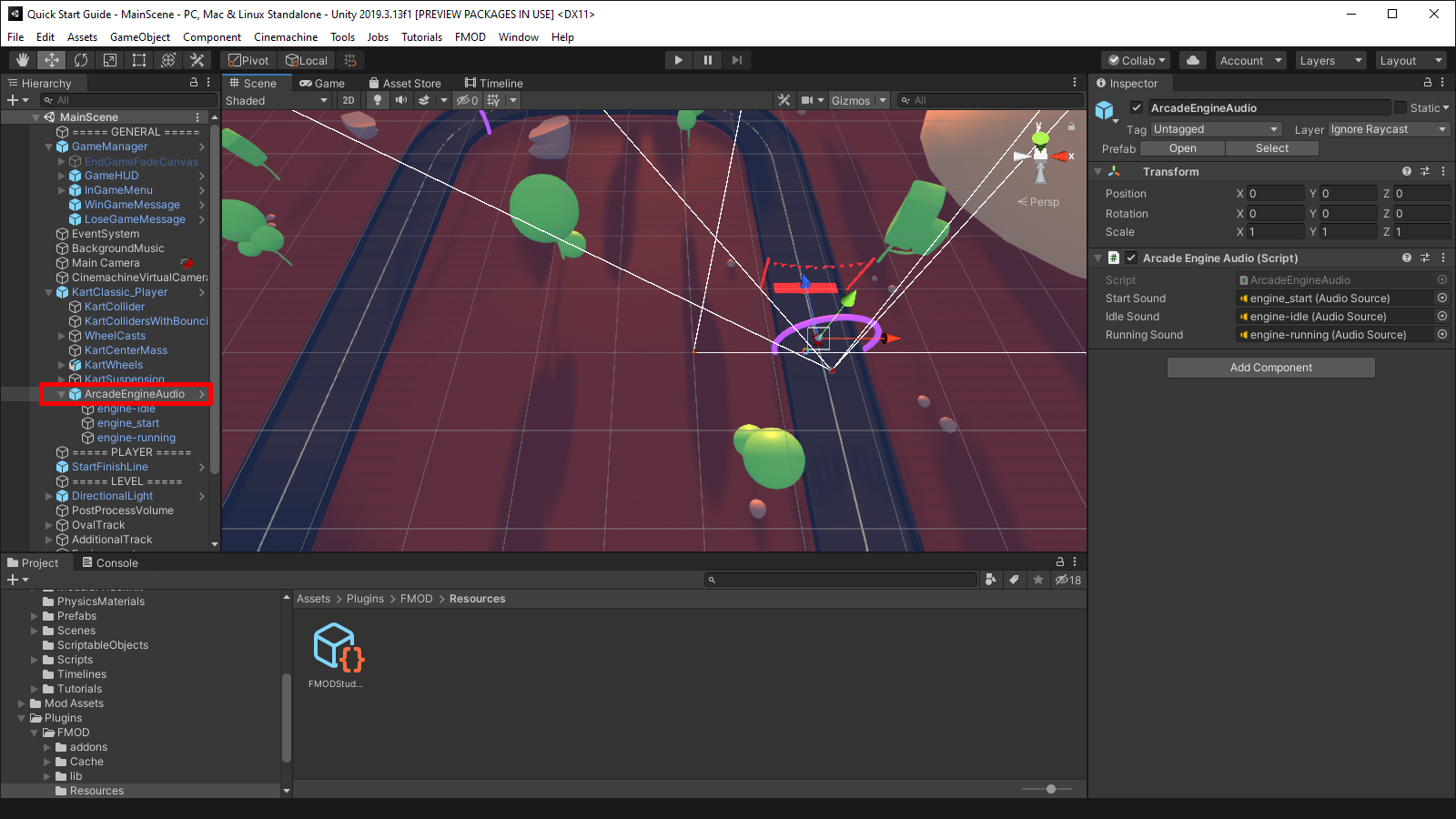Disable Arcade Engine Audio script checkbox
The image size is (1456, 819).
1131,258
